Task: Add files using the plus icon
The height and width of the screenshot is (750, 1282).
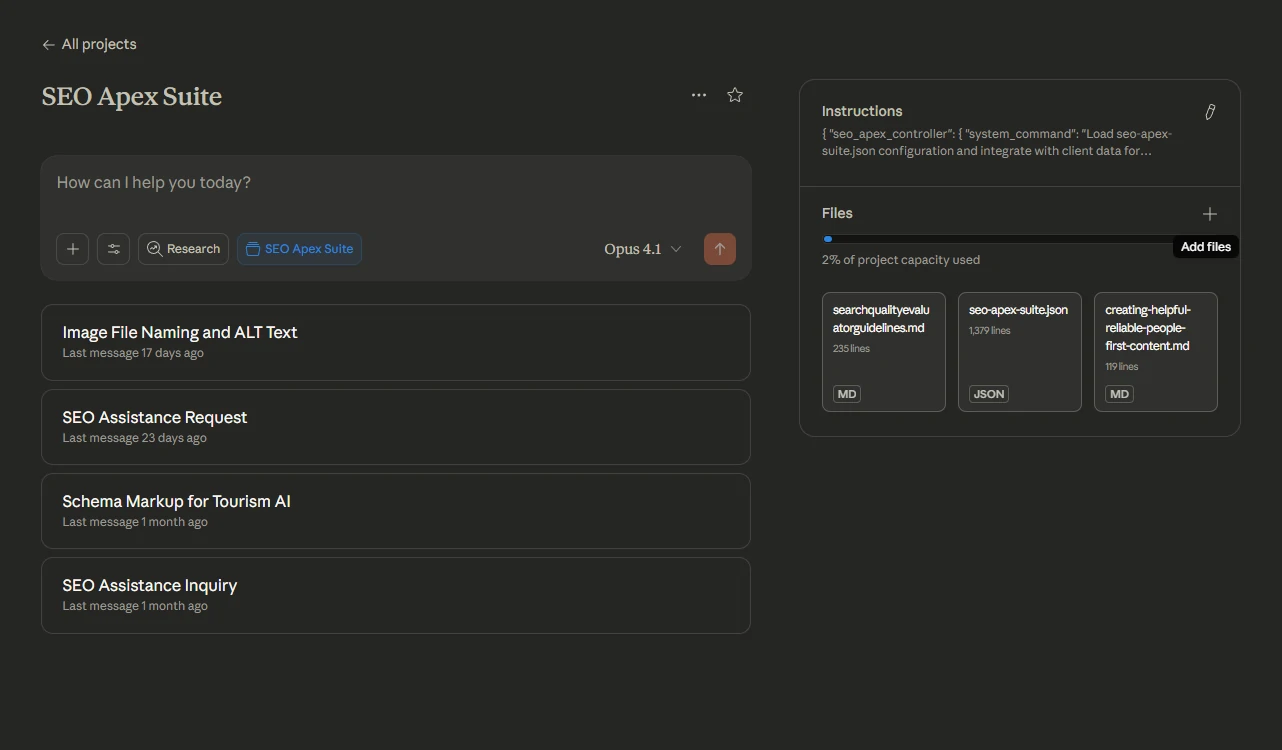Action: pyautogui.click(x=1210, y=214)
